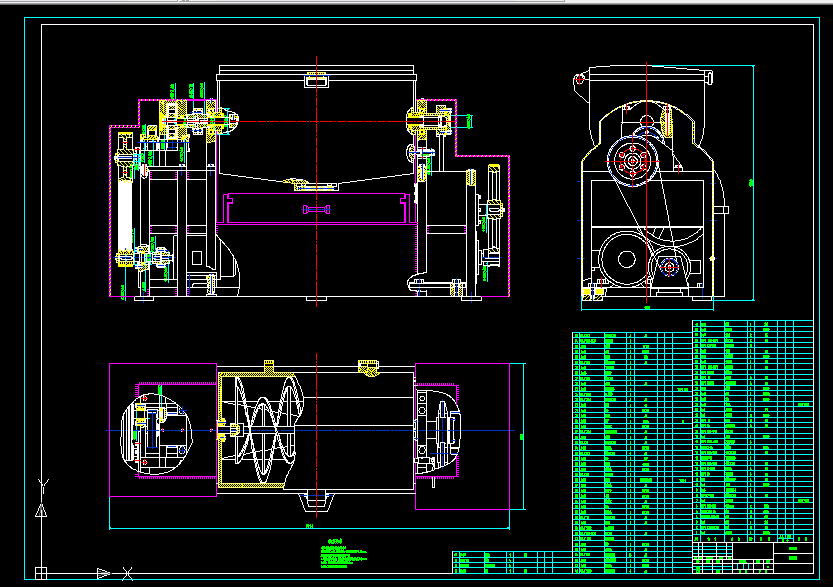Screen dimensions: 833x587
Task: Select the green technical notes text block
Action: pyautogui.click(x=344, y=554)
